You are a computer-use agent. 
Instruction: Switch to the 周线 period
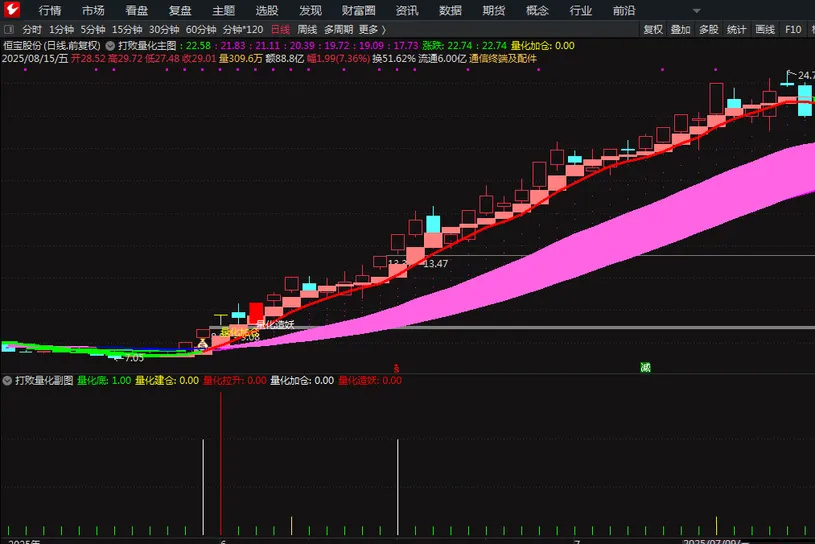click(307, 30)
